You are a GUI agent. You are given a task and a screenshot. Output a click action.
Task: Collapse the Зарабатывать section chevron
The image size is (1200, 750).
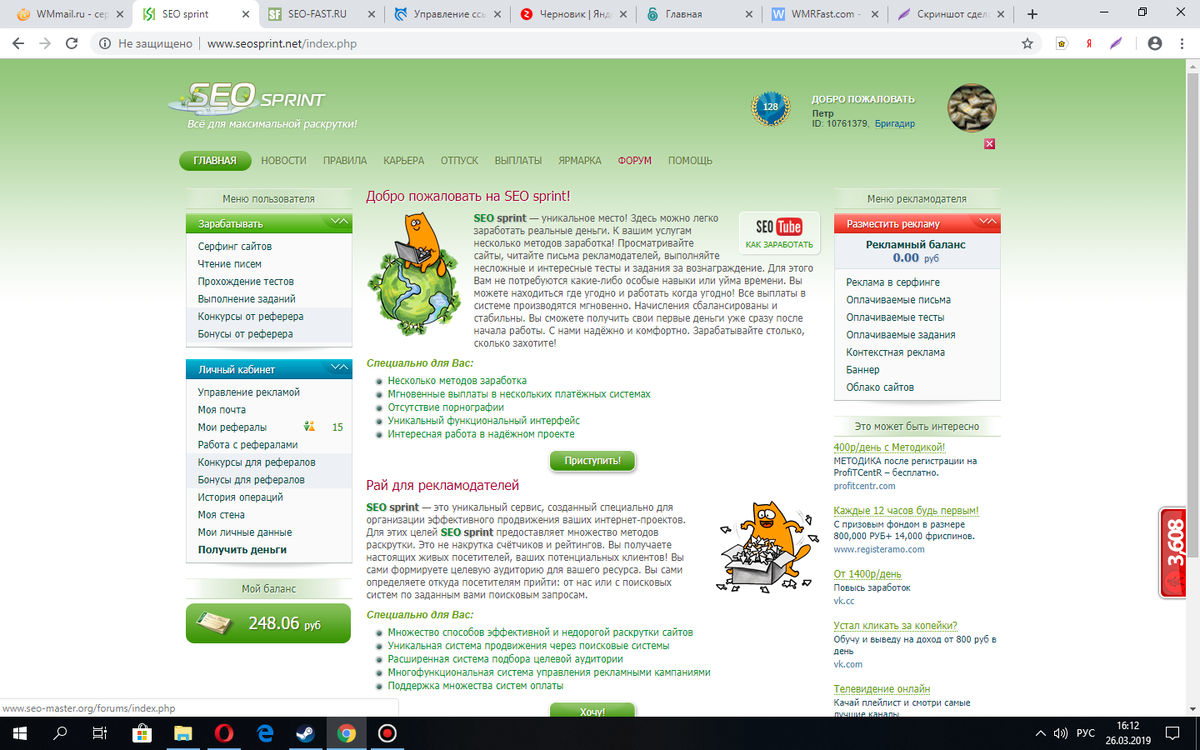tap(339, 224)
